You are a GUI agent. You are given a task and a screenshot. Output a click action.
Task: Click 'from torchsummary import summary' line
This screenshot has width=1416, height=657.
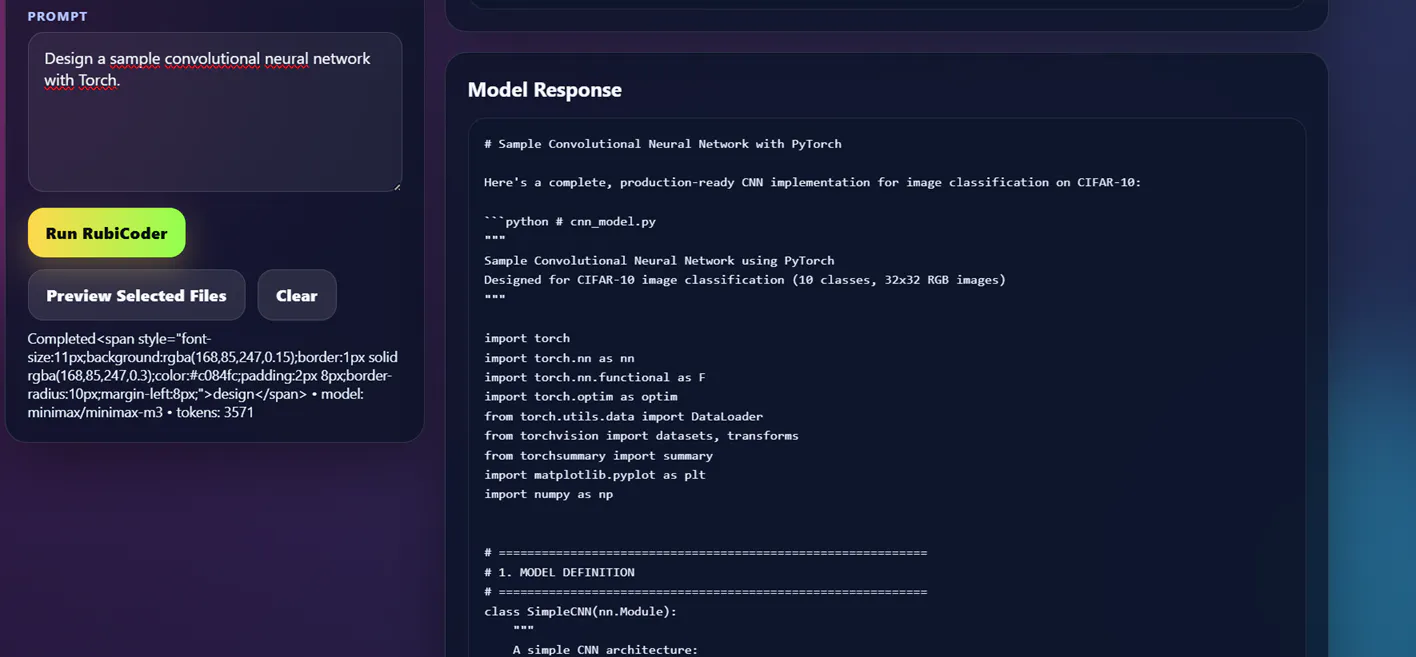coord(598,455)
